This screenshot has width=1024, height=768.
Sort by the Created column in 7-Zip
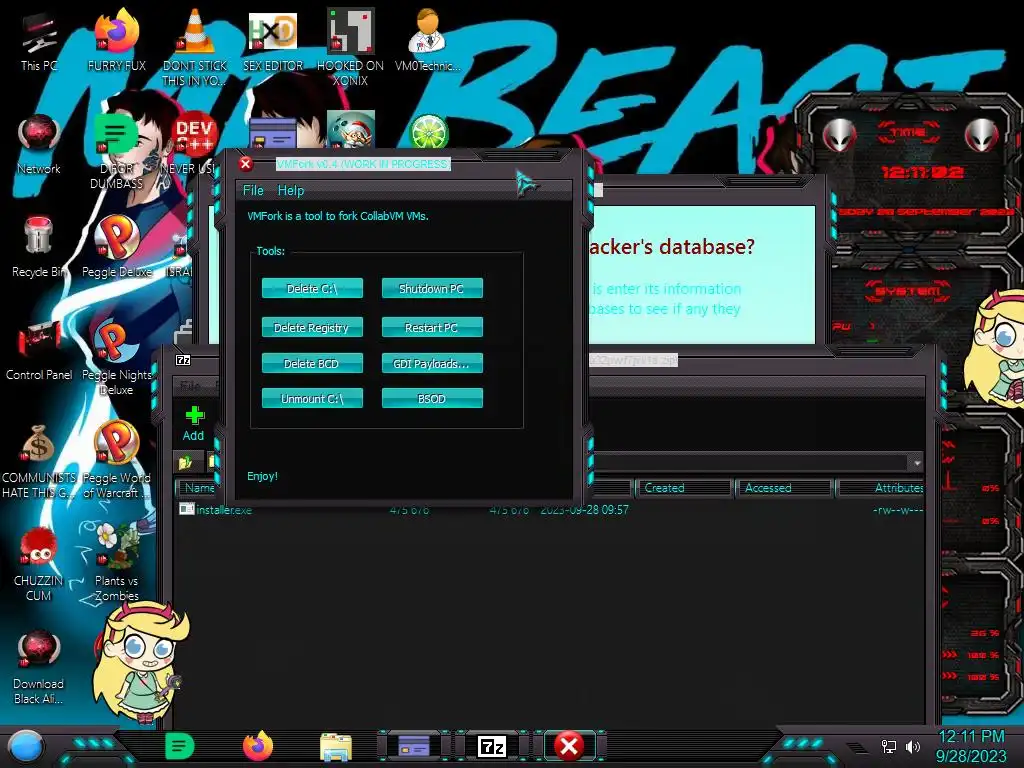click(x=682, y=488)
